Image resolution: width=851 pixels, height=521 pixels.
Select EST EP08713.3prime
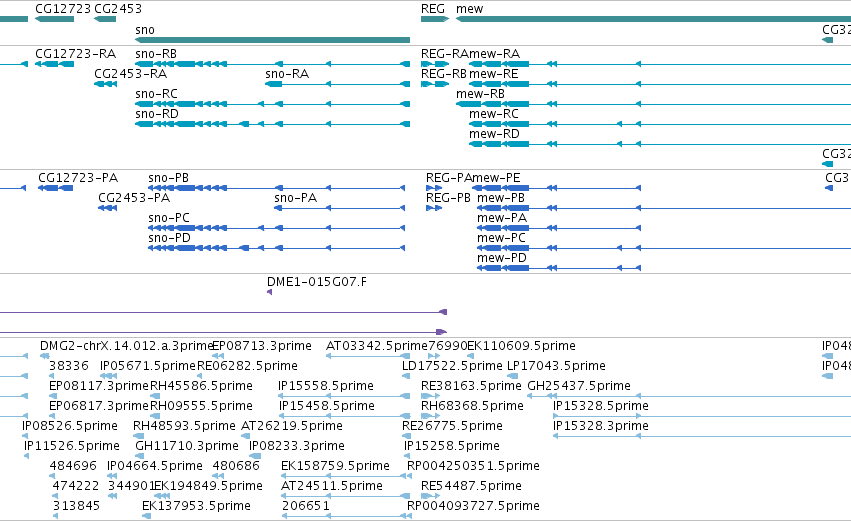pyautogui.click(x=218, y=356)
